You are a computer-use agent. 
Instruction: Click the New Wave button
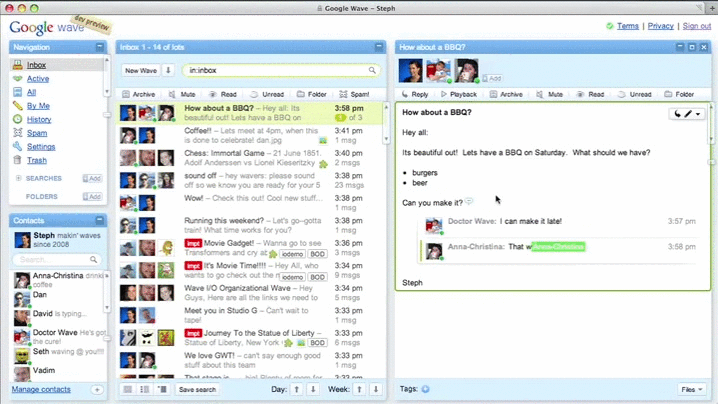pos(141,71)
